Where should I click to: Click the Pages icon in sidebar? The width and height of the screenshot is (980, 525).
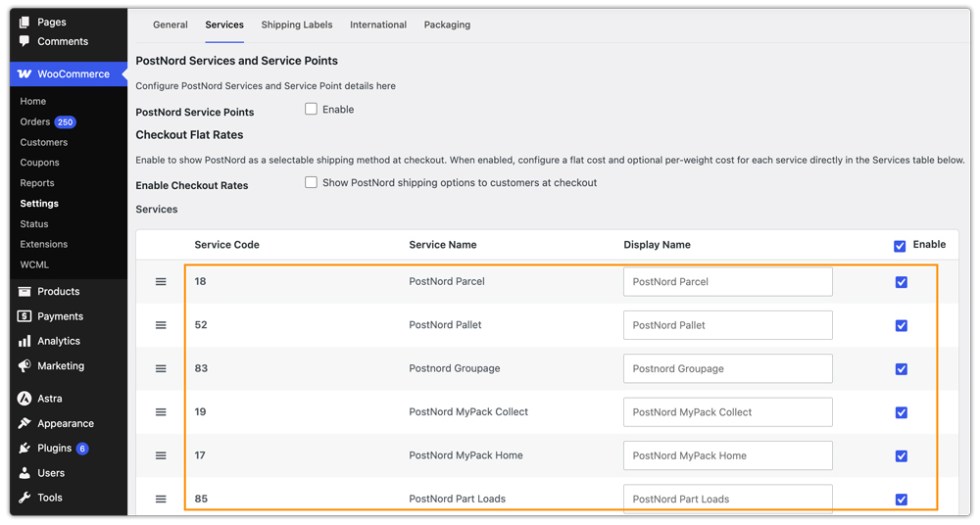point(24,22)
